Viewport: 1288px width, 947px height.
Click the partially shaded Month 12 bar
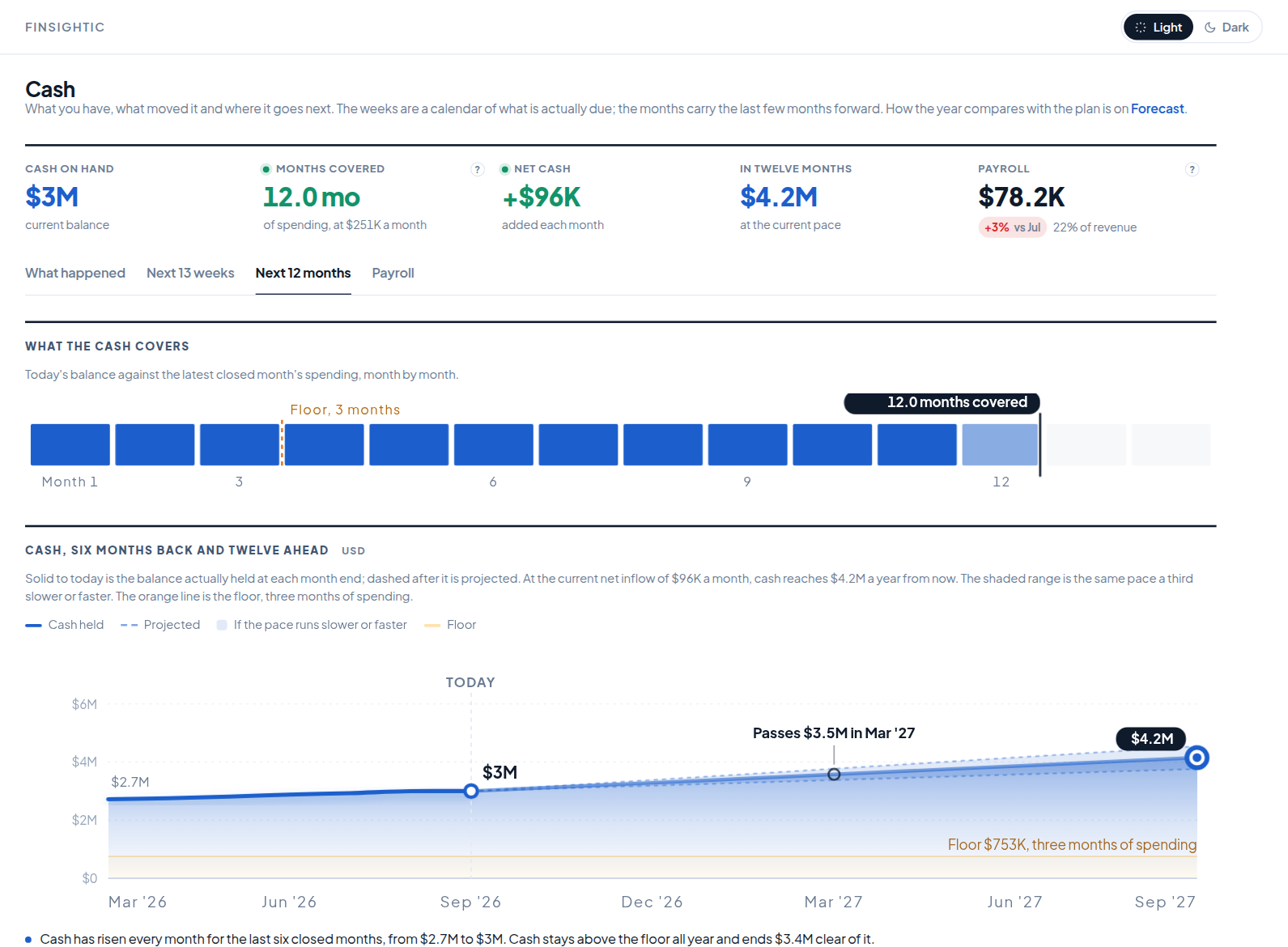(x=1000, y=444)
